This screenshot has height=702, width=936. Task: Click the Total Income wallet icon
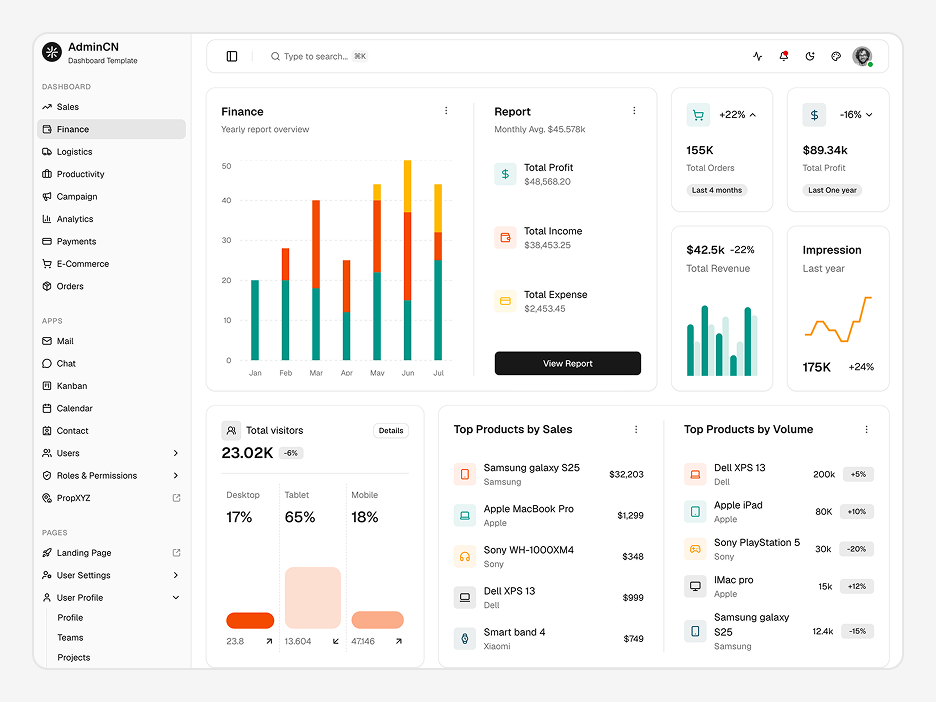505,238
